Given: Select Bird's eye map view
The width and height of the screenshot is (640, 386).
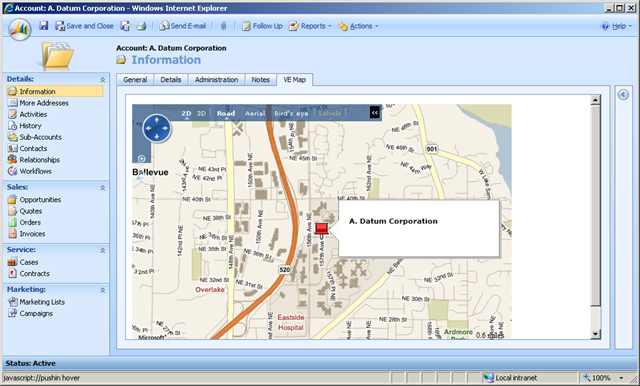Looking at the screenshot, I should 291,113.
